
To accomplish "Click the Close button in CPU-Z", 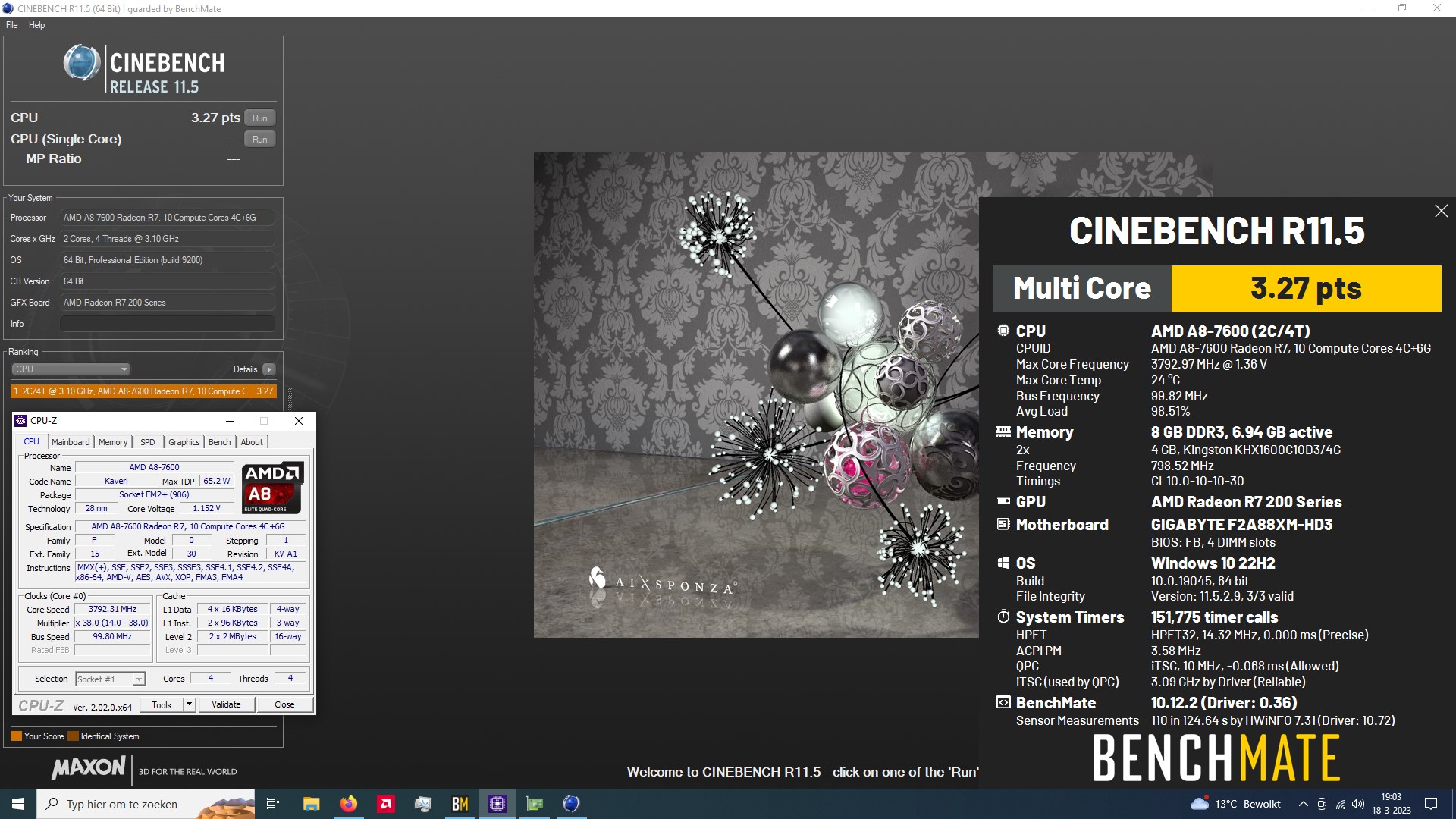I will point(284,704).
